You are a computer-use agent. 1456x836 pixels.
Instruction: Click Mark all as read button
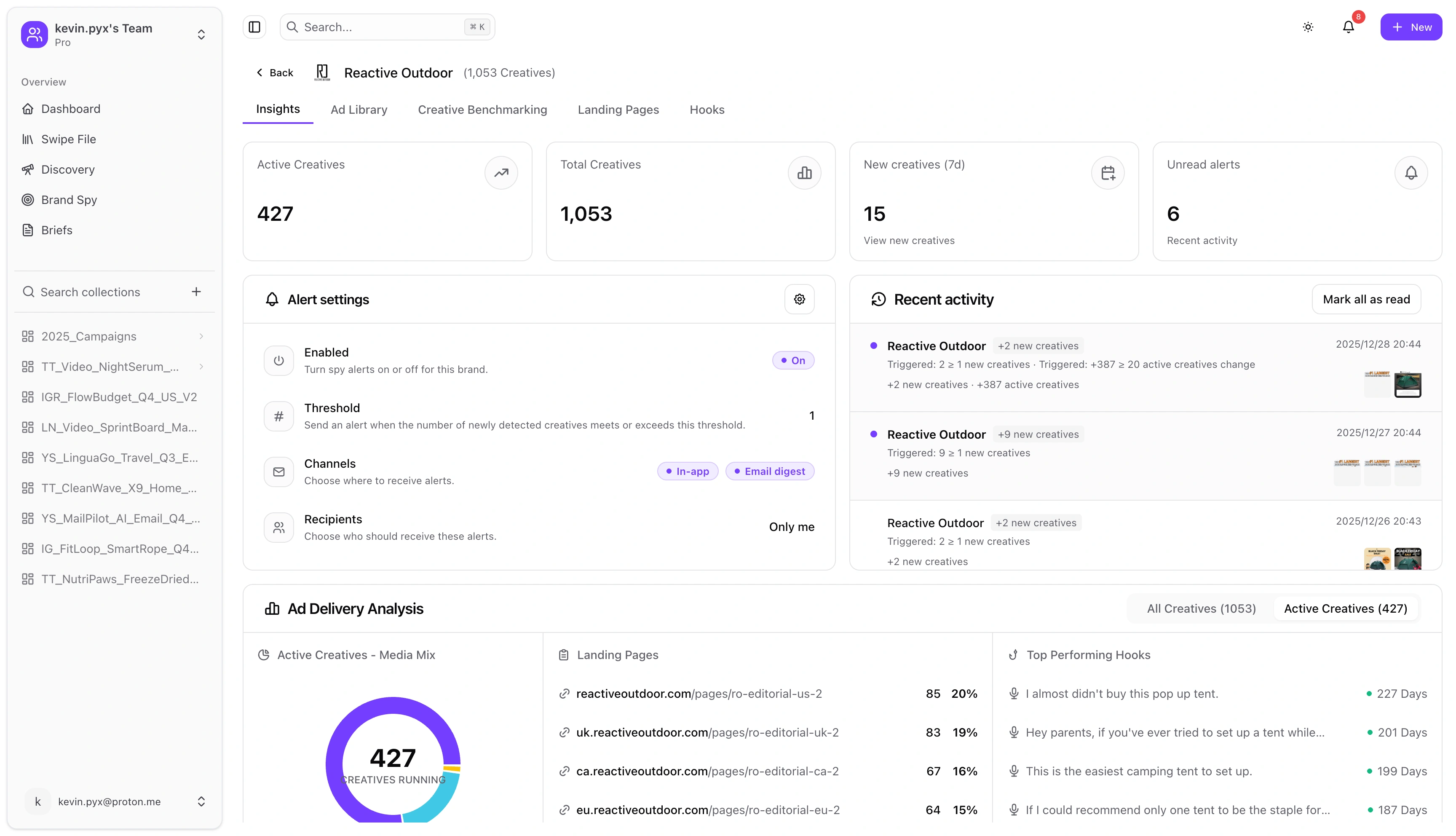click(x=1366, y=299)
